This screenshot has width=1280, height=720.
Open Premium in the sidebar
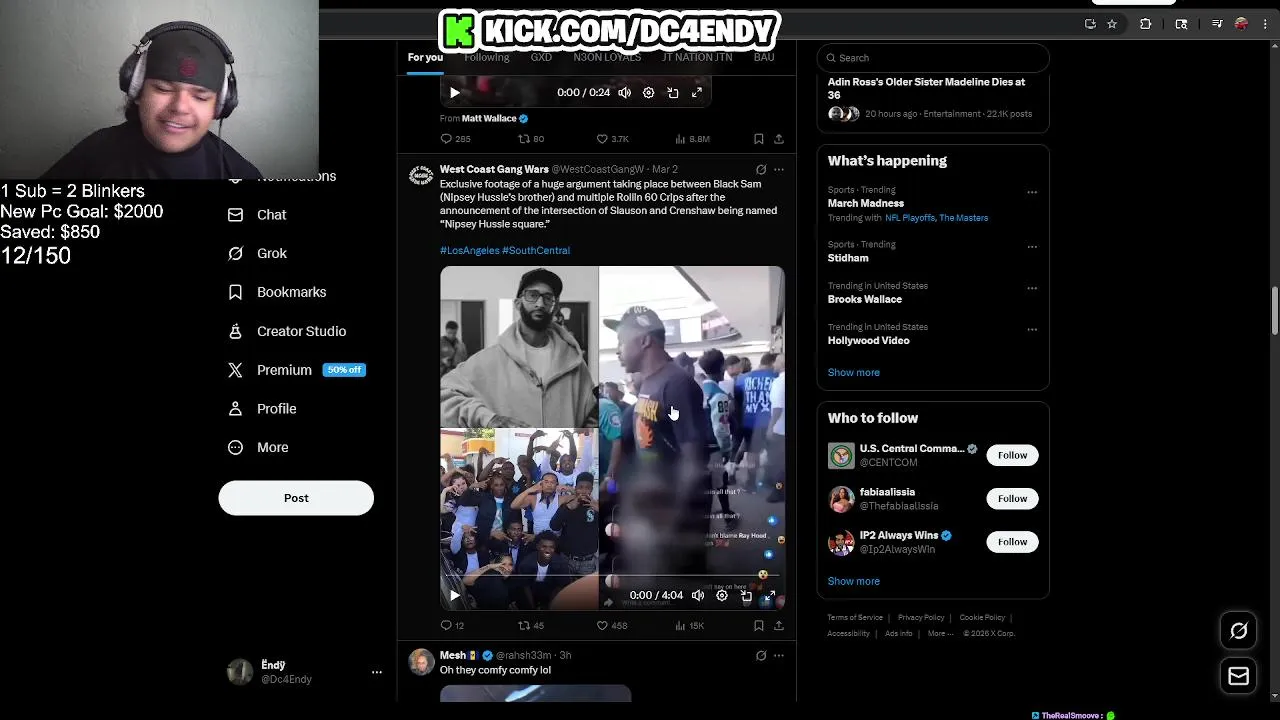(296, 370)
